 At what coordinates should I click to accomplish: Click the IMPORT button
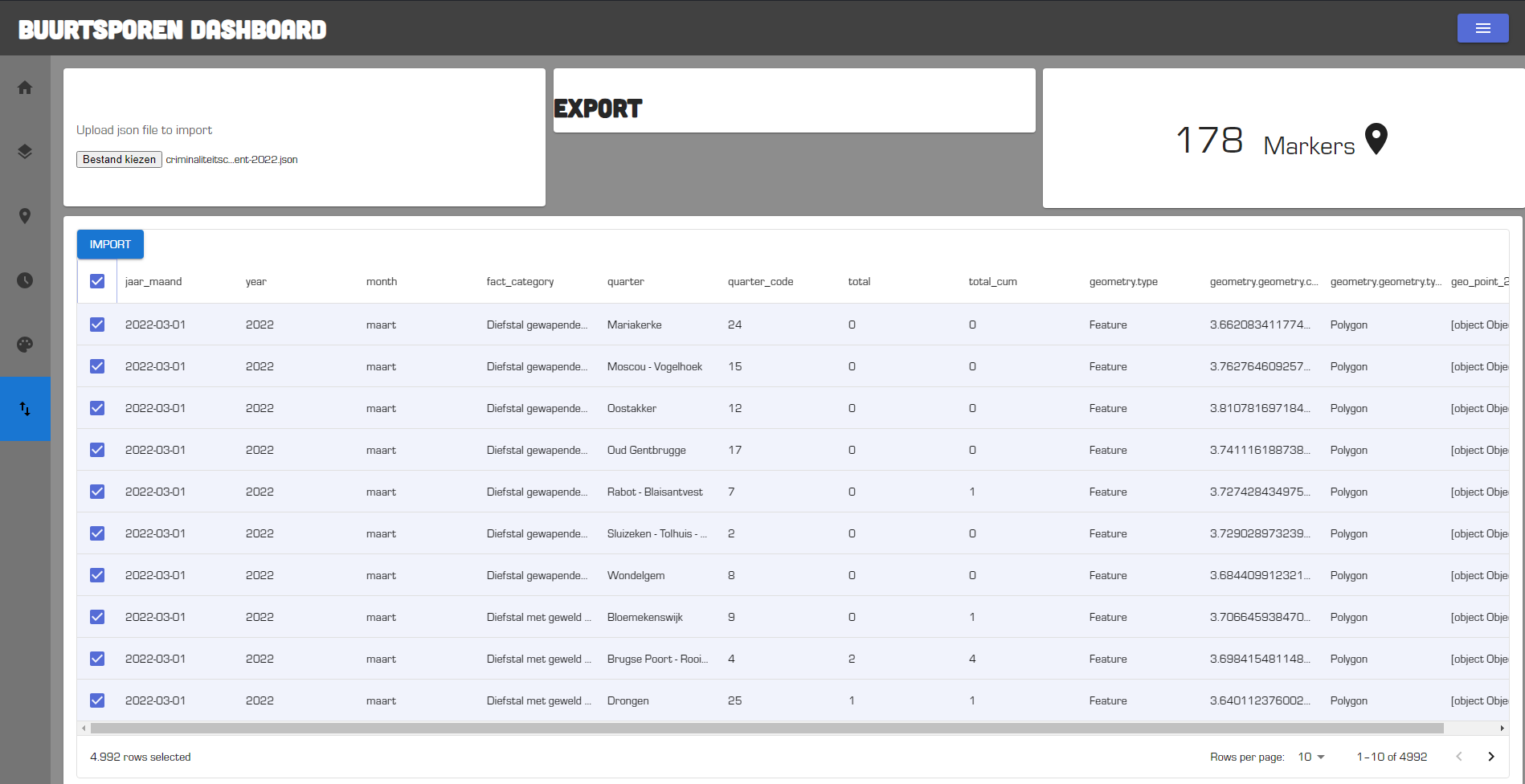tap(110, 244)
